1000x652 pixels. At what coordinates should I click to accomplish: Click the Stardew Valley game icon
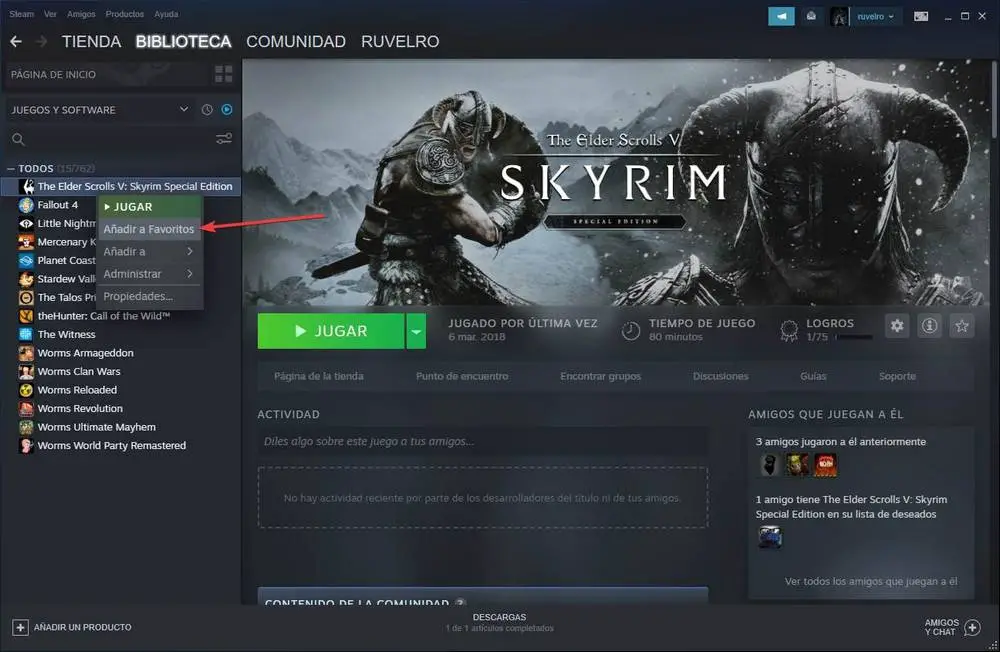point(26,279)
